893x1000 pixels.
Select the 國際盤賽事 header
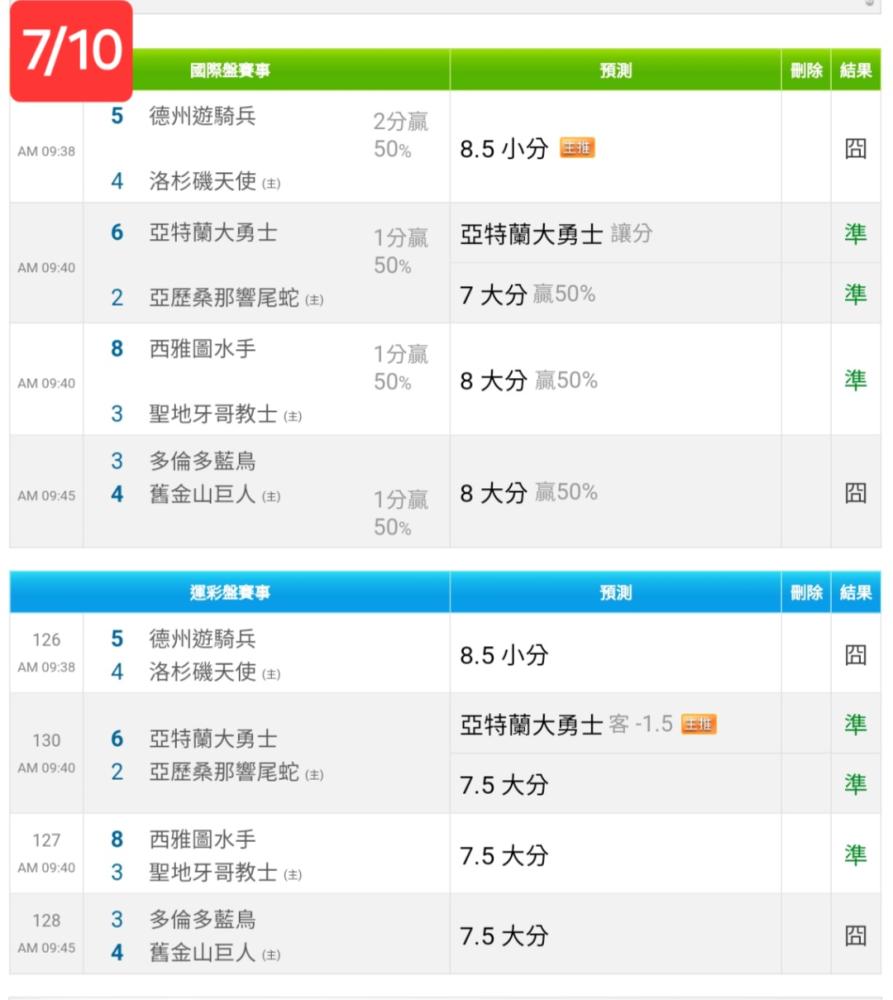tap(230, 70)
